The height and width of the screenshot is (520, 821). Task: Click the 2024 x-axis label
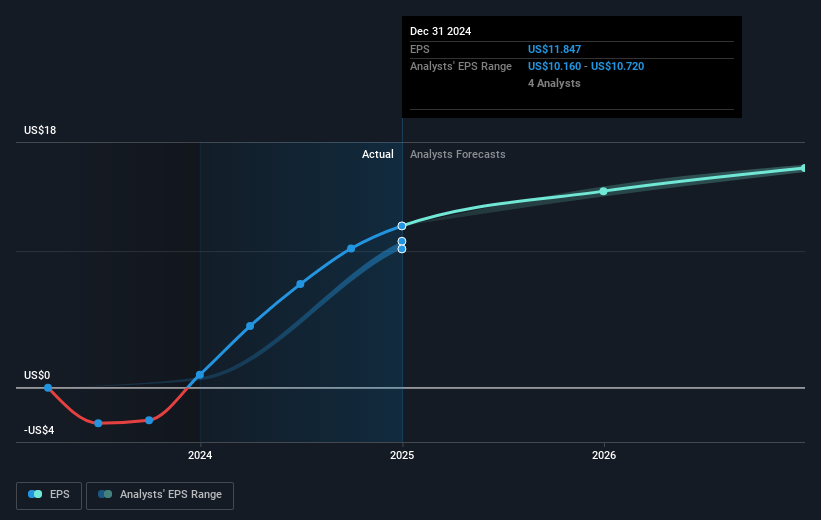coord(200,456)
